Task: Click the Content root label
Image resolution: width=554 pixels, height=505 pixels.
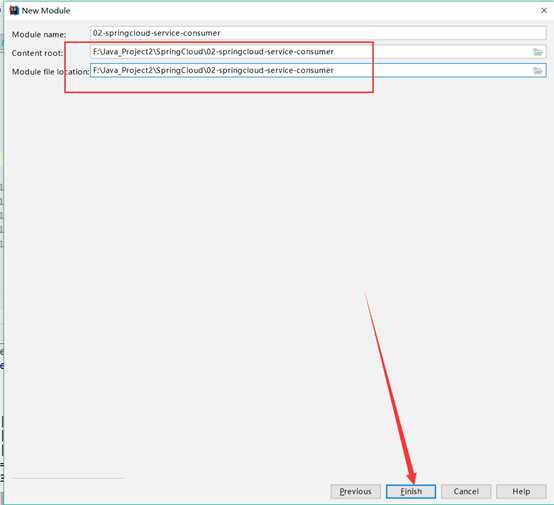Action: (37, 53)
